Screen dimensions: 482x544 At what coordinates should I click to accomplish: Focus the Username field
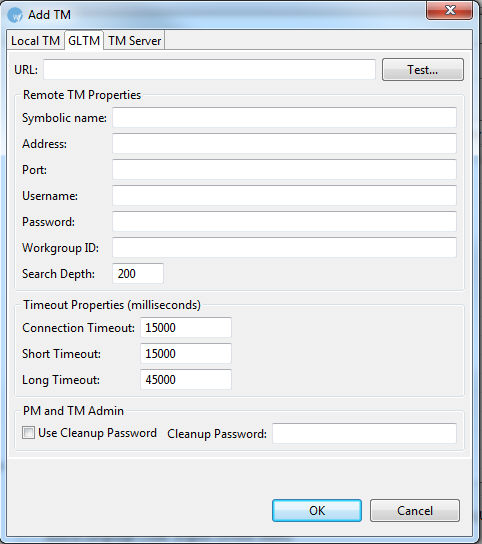click(x=284, y=196)
